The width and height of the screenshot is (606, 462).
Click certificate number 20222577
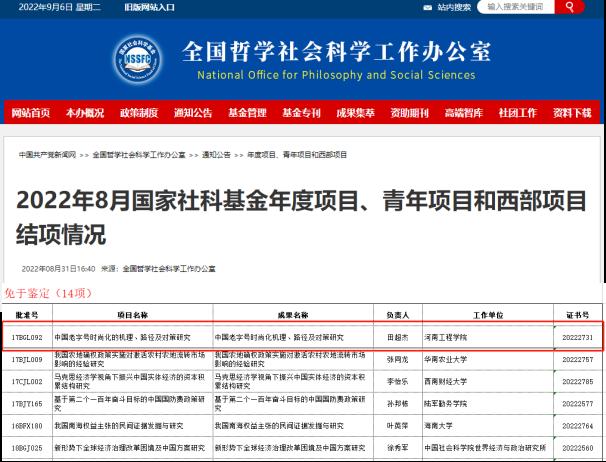(578, 404)
